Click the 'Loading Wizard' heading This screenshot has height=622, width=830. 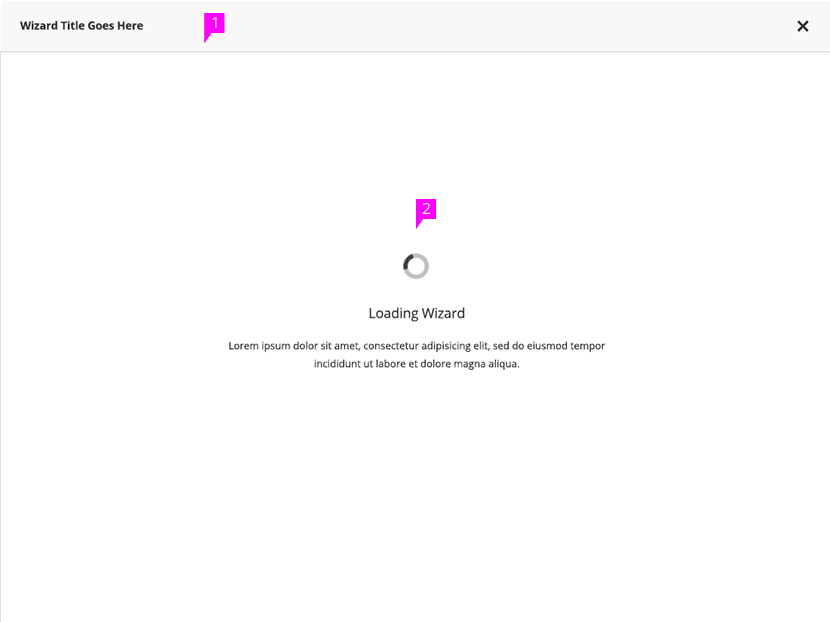point(416,313)
